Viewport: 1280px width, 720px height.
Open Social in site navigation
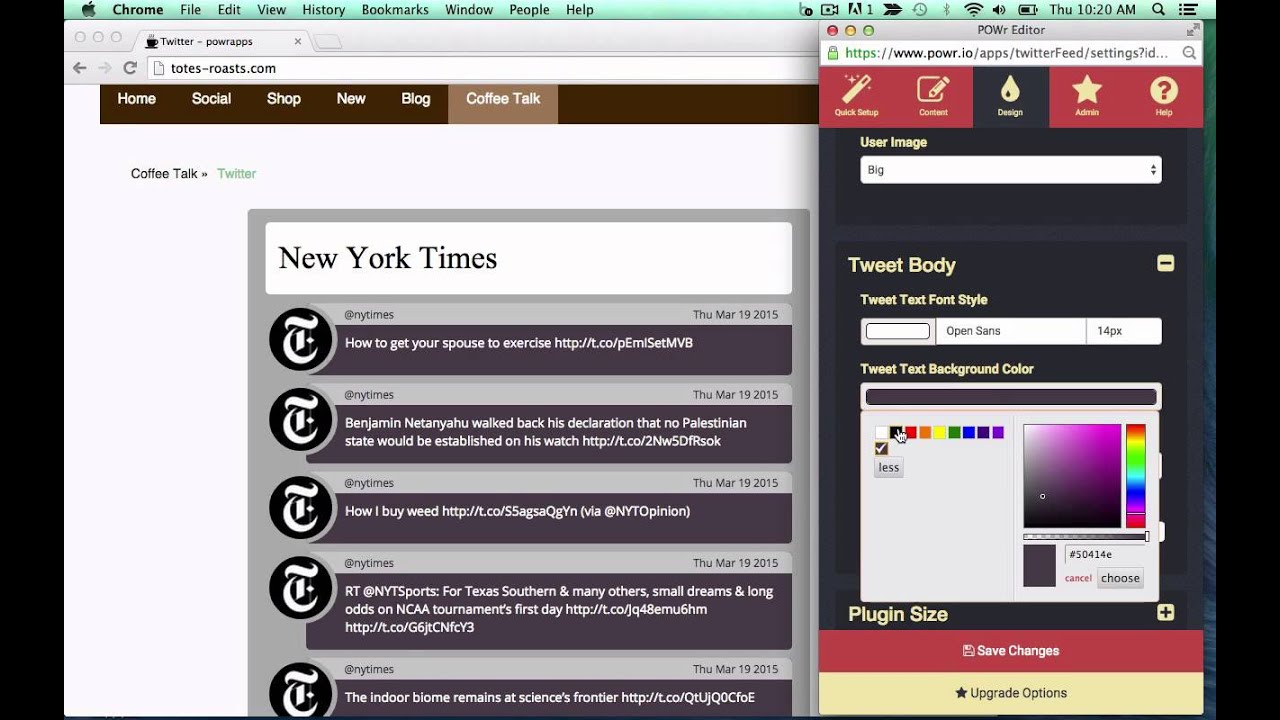pos(211,98)
